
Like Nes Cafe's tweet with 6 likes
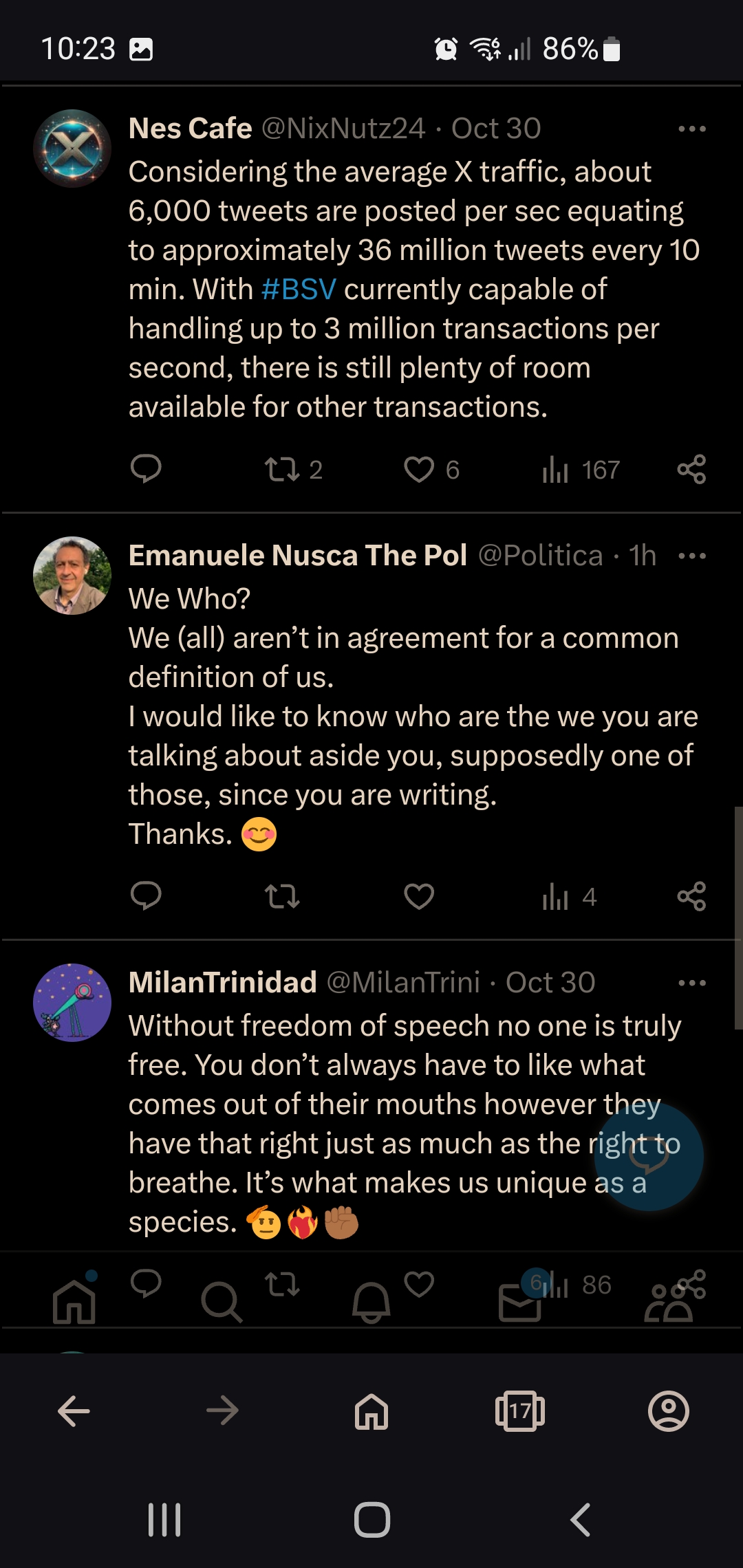(x=431, y=470)
